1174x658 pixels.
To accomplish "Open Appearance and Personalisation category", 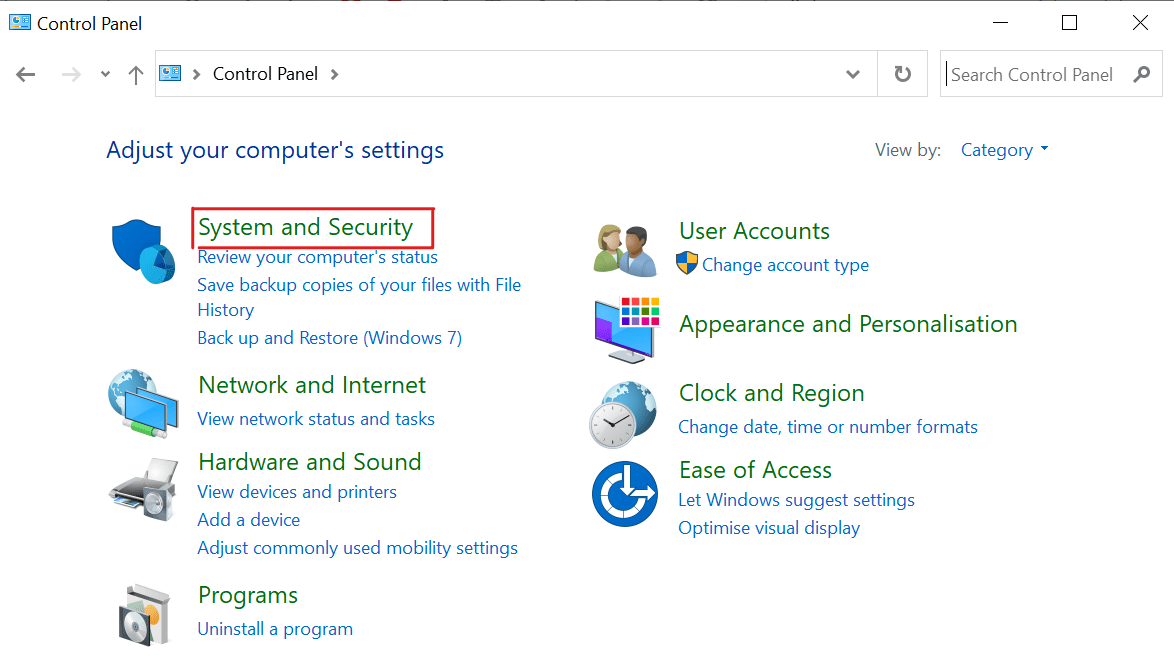I will click(x=848, y=324).
